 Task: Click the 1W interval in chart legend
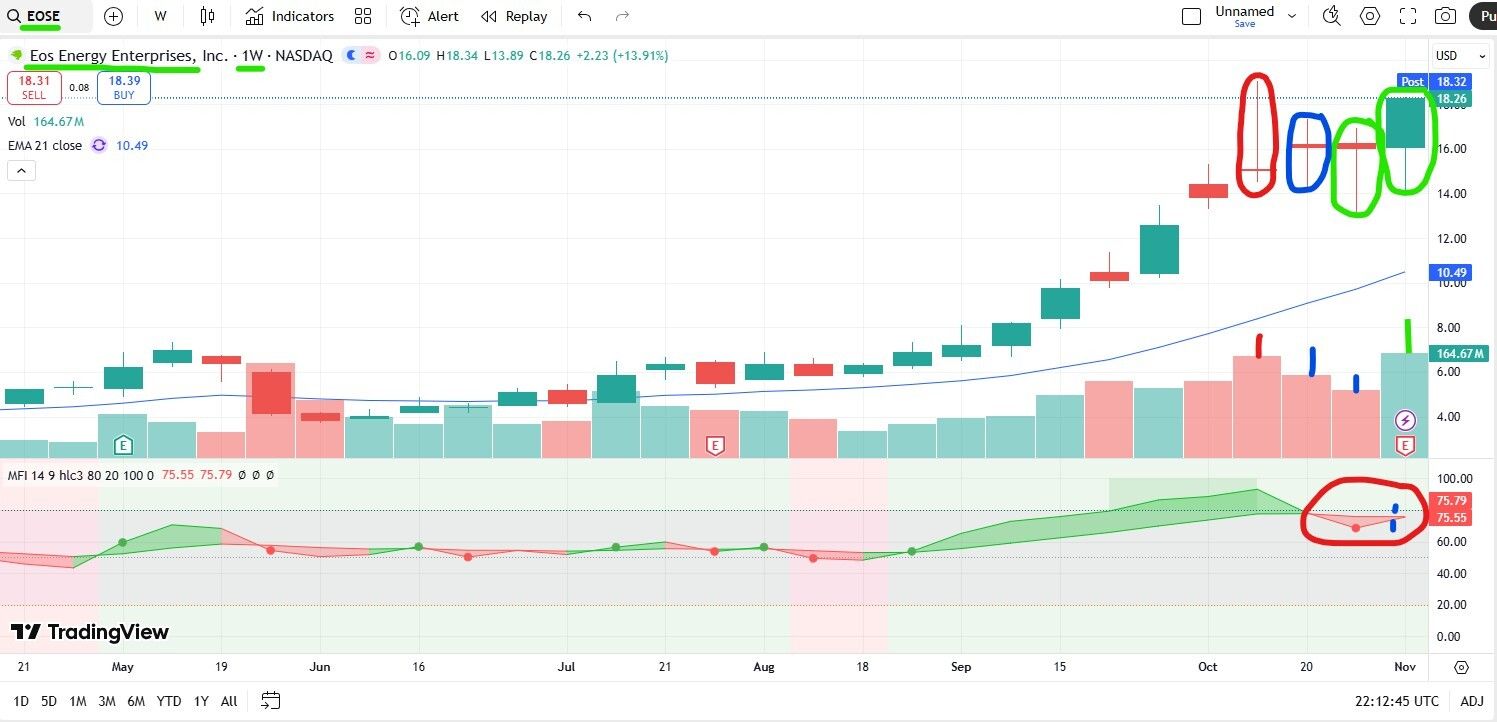pos(252,56)
